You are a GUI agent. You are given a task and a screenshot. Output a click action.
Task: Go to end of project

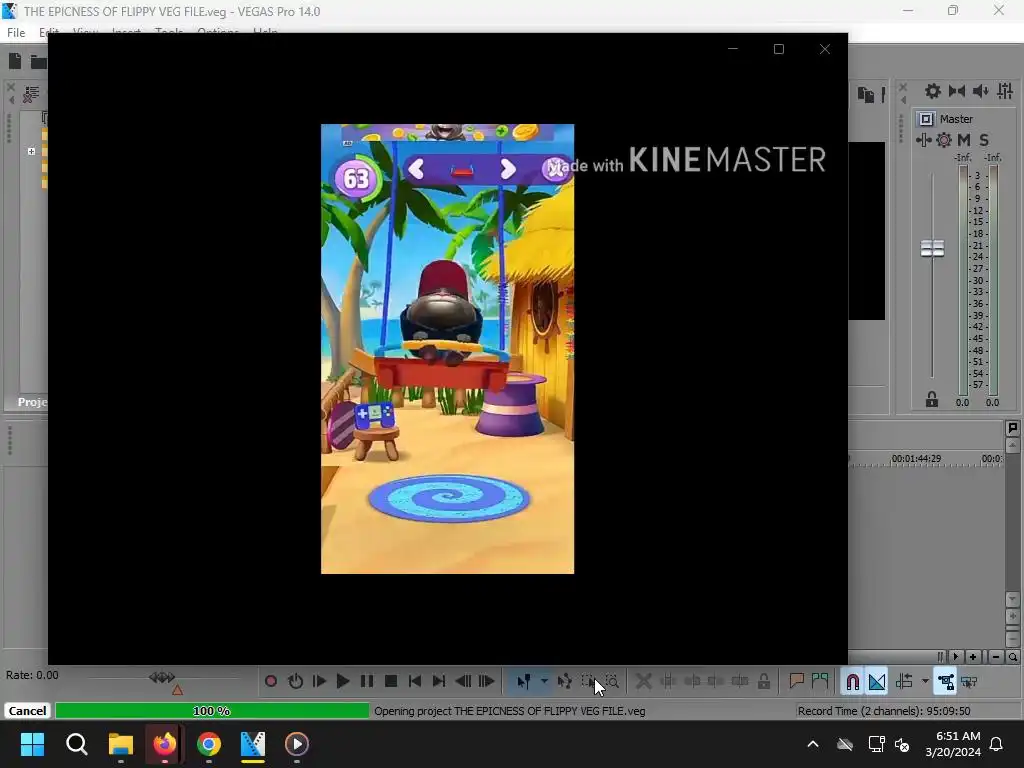(439, 681)
